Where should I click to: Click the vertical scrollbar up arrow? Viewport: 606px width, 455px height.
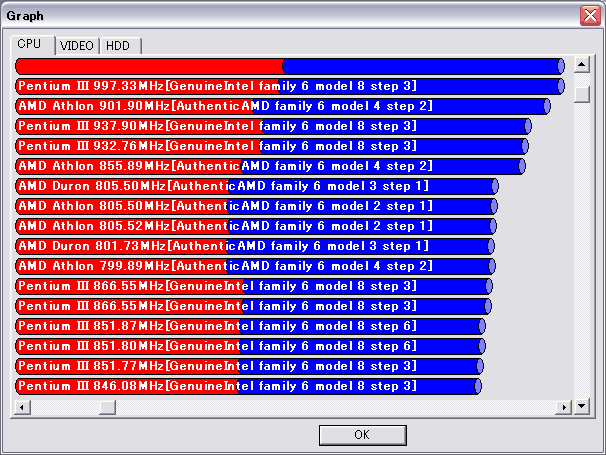[582, 65]
